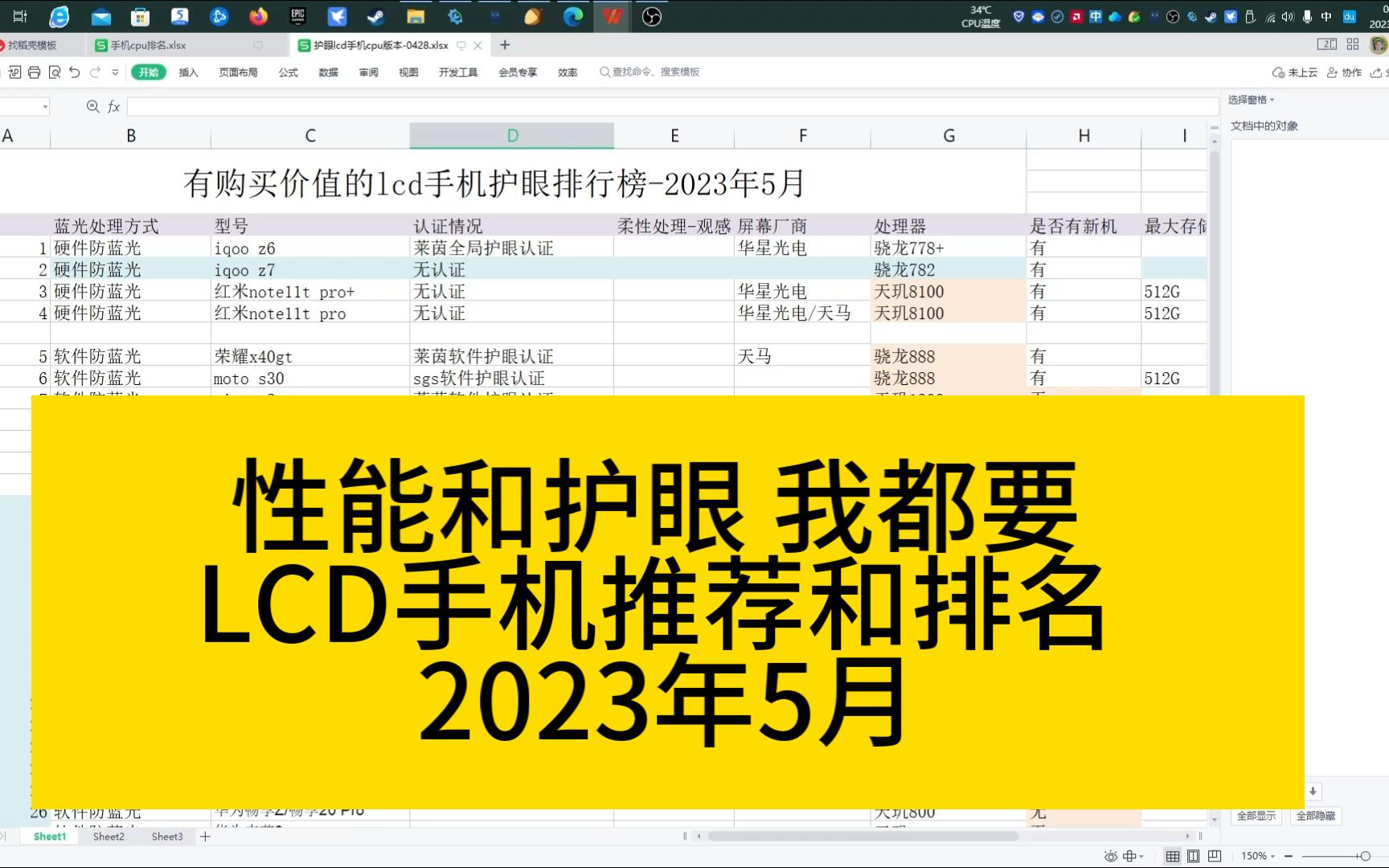
Task: Switch to Normal view in status bar
Action: [1173, 856]
